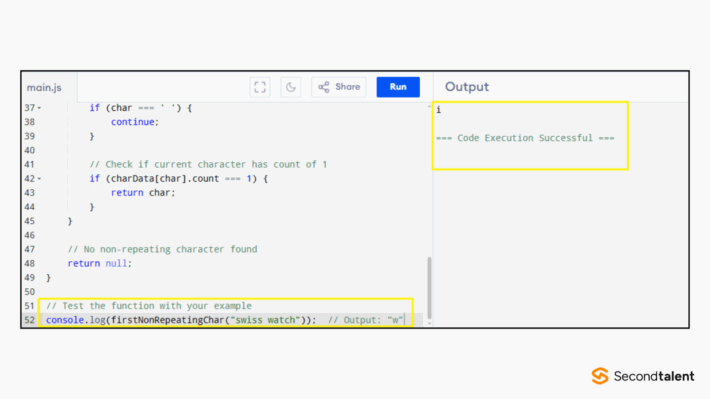Click the editor vertical scrollbar thumb
The width and height of the screenshot is (710, 399).
[429, 288]
